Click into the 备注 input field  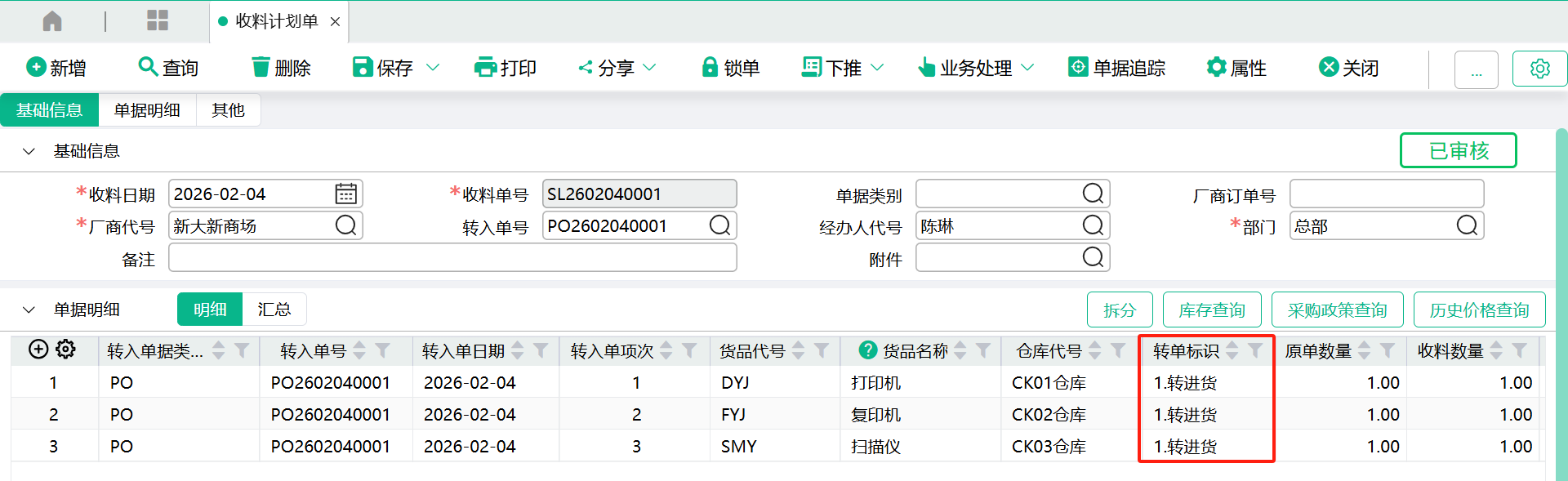coord(452,258)
